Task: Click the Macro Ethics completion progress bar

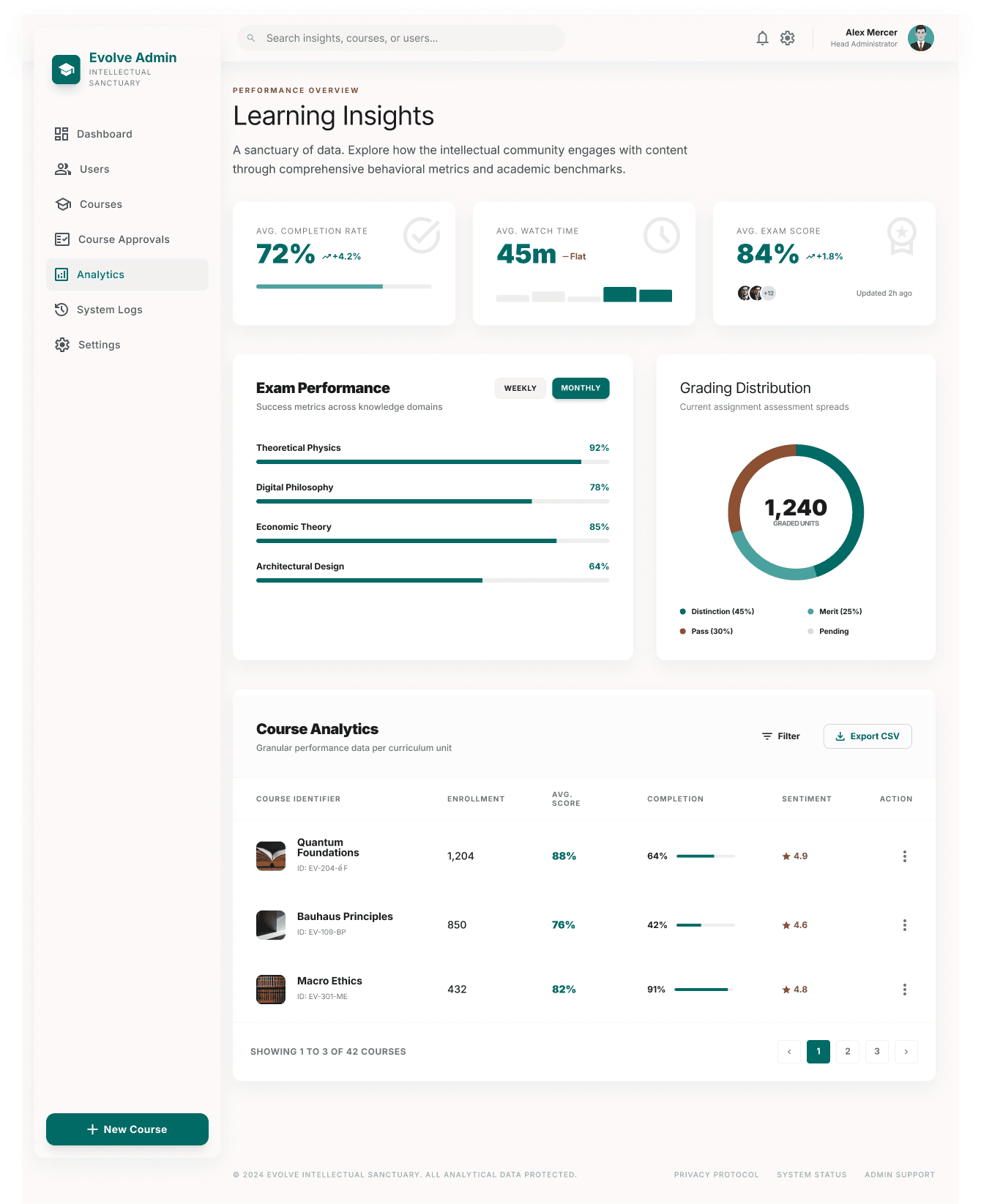Action: [x=703, y=990]
